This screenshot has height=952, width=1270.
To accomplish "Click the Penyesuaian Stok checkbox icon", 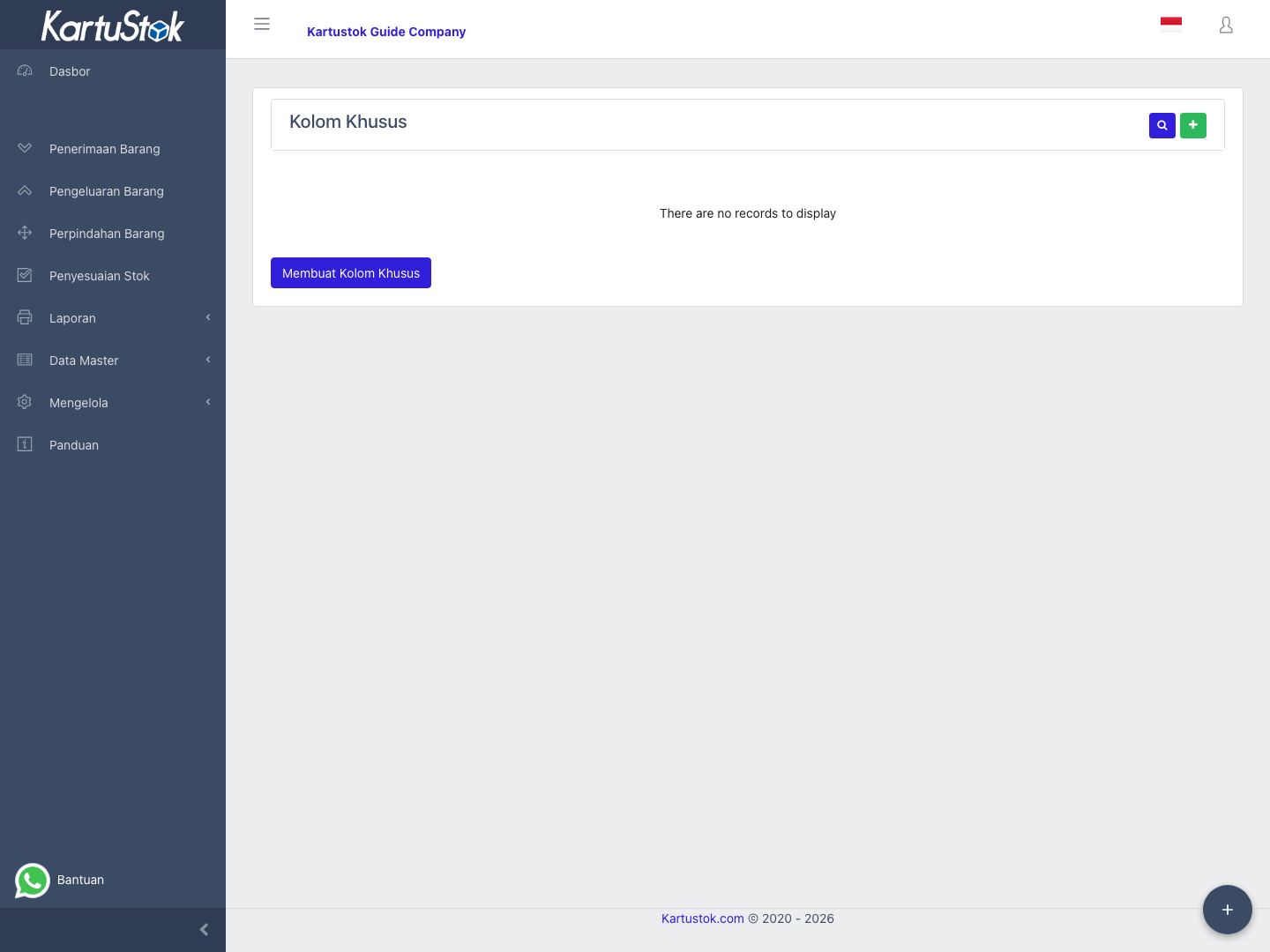I will (x=25, y=275).
